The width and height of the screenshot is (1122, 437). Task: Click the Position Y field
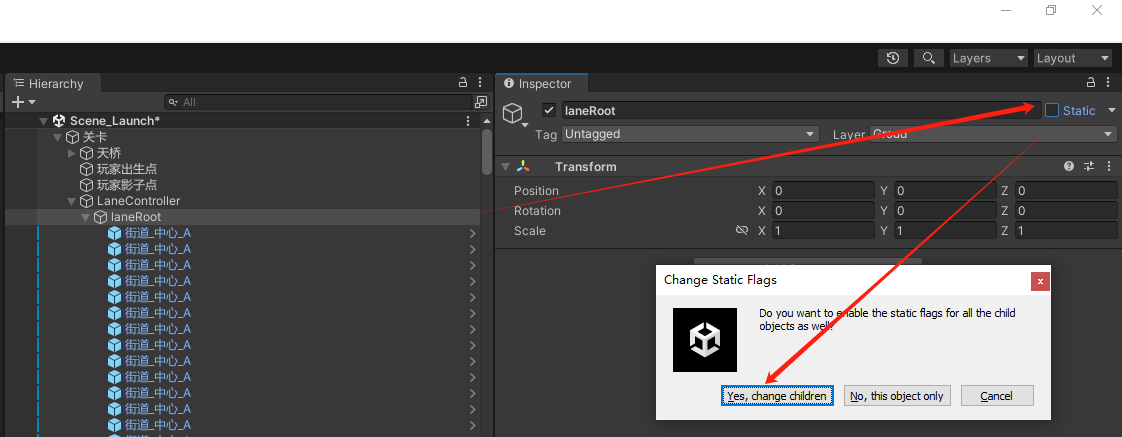[x=945, y=190]
